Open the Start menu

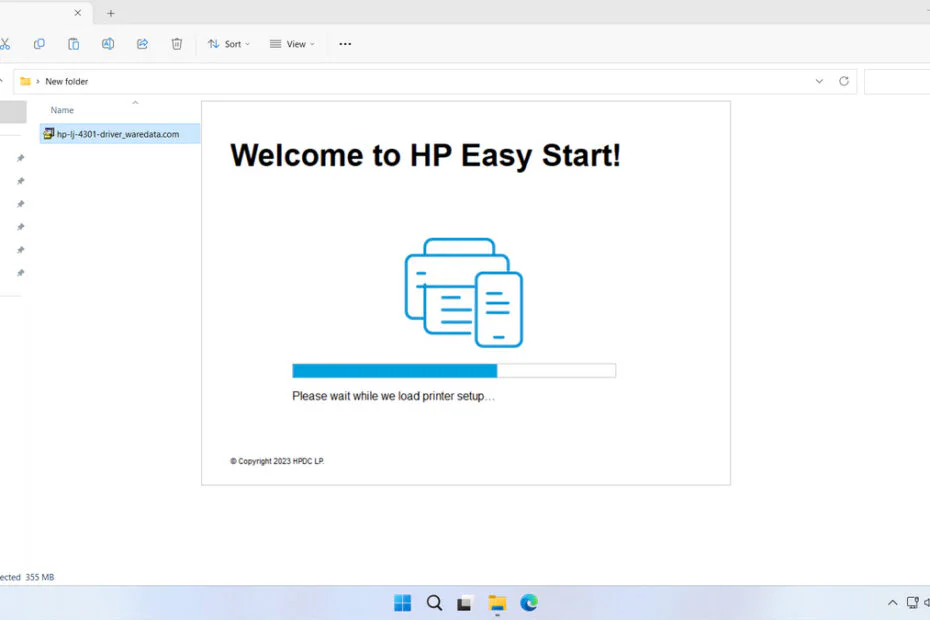402,602
